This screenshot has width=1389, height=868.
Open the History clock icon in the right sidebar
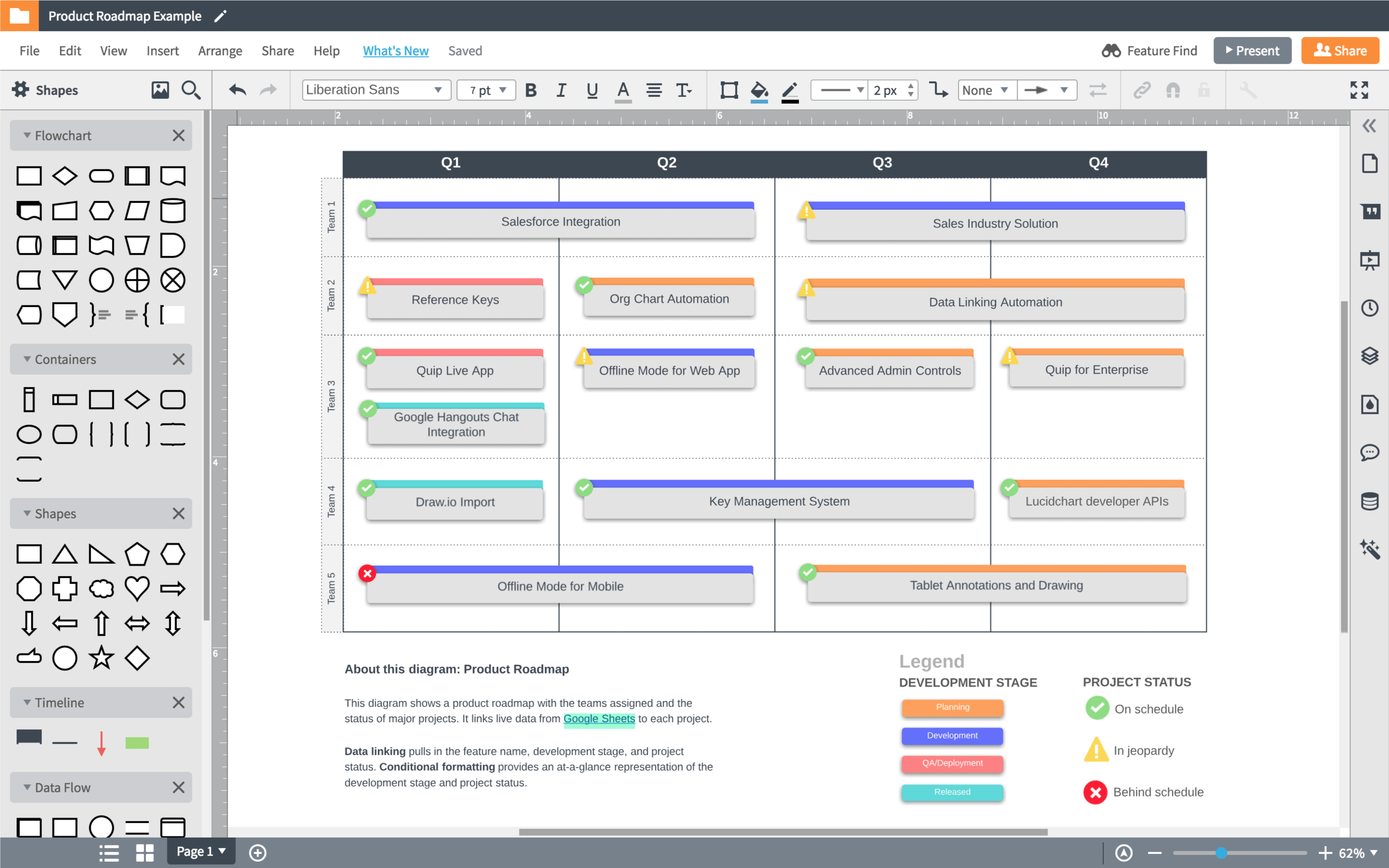tap(1370, 308)
